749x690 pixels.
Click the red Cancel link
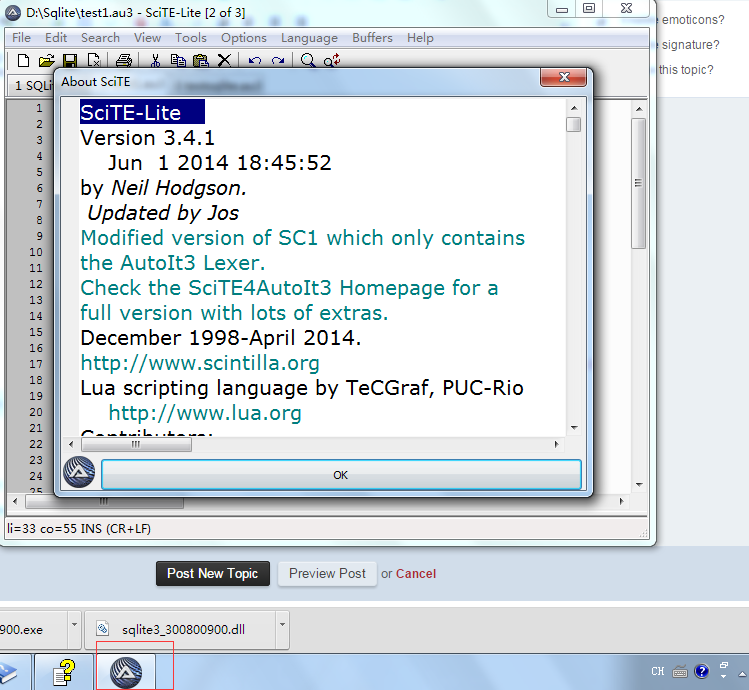[x=416, y=573]
